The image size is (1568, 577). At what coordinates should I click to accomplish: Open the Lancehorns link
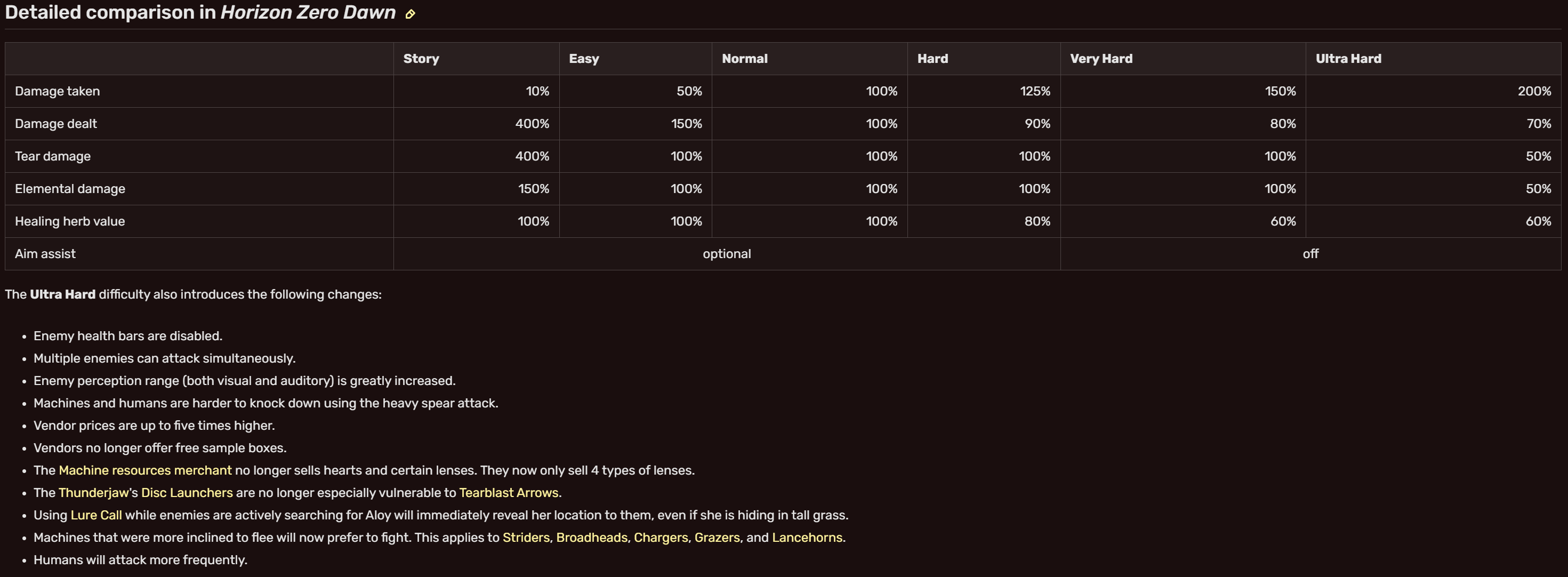pyautogui.click(x=807, y=538)
